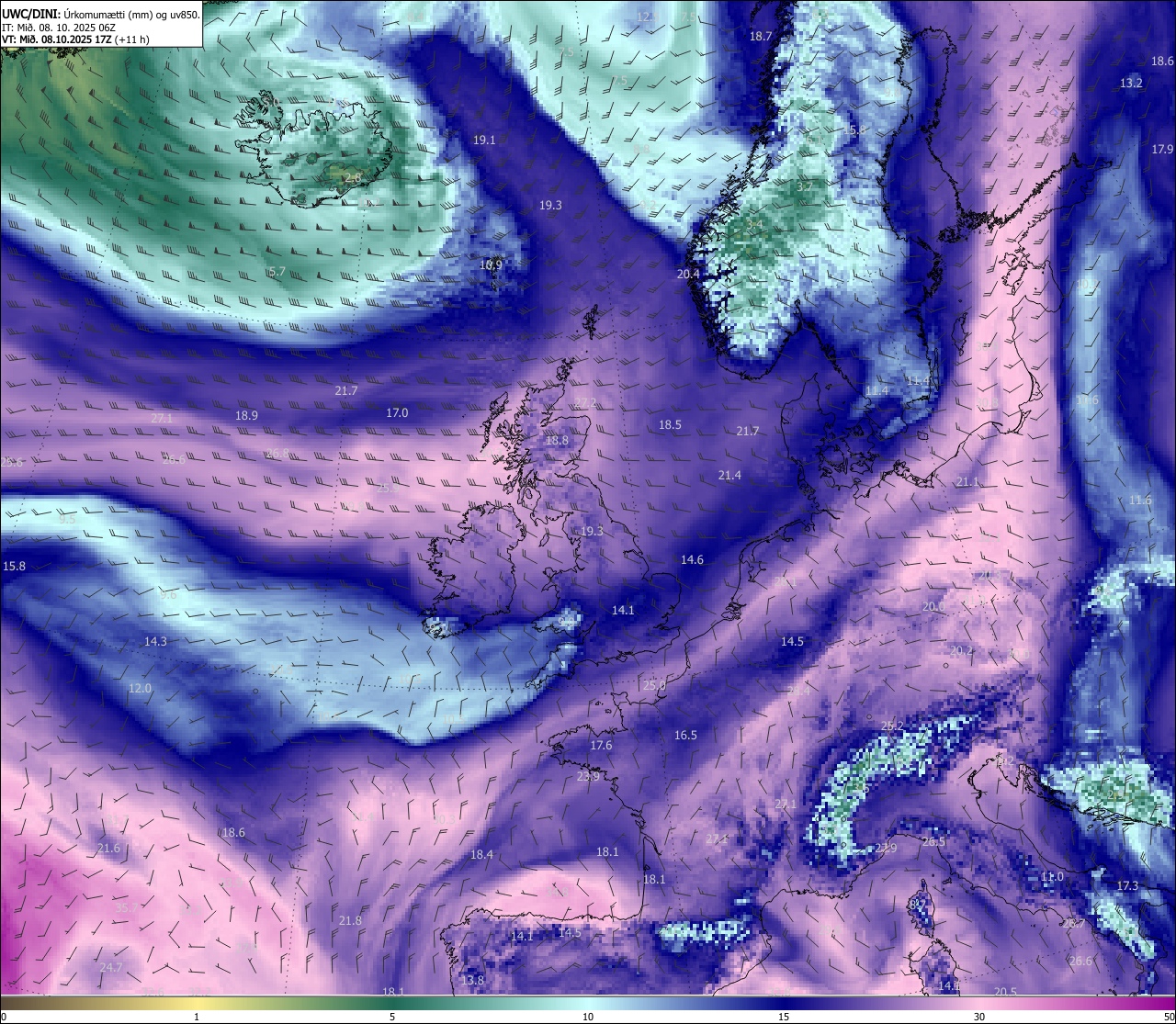
Task: Click the "20.4" value near Norway's coast
Action: pos(688,275)
